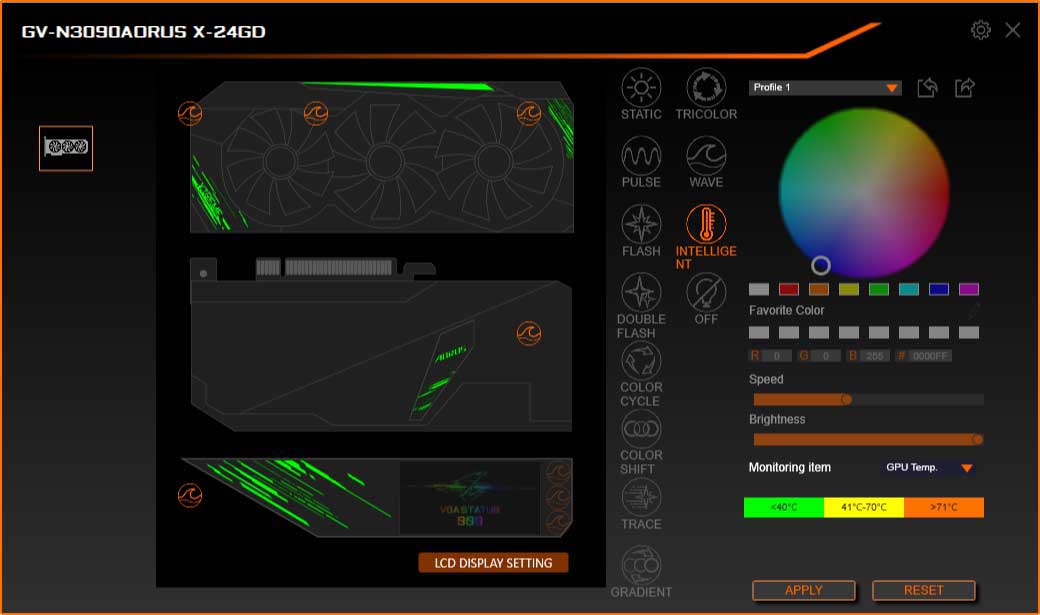Screen dimensions: 1040x615
Task: Select the graphics card device thumbnail
Action: pyautogui.click(x=66, y=148)
